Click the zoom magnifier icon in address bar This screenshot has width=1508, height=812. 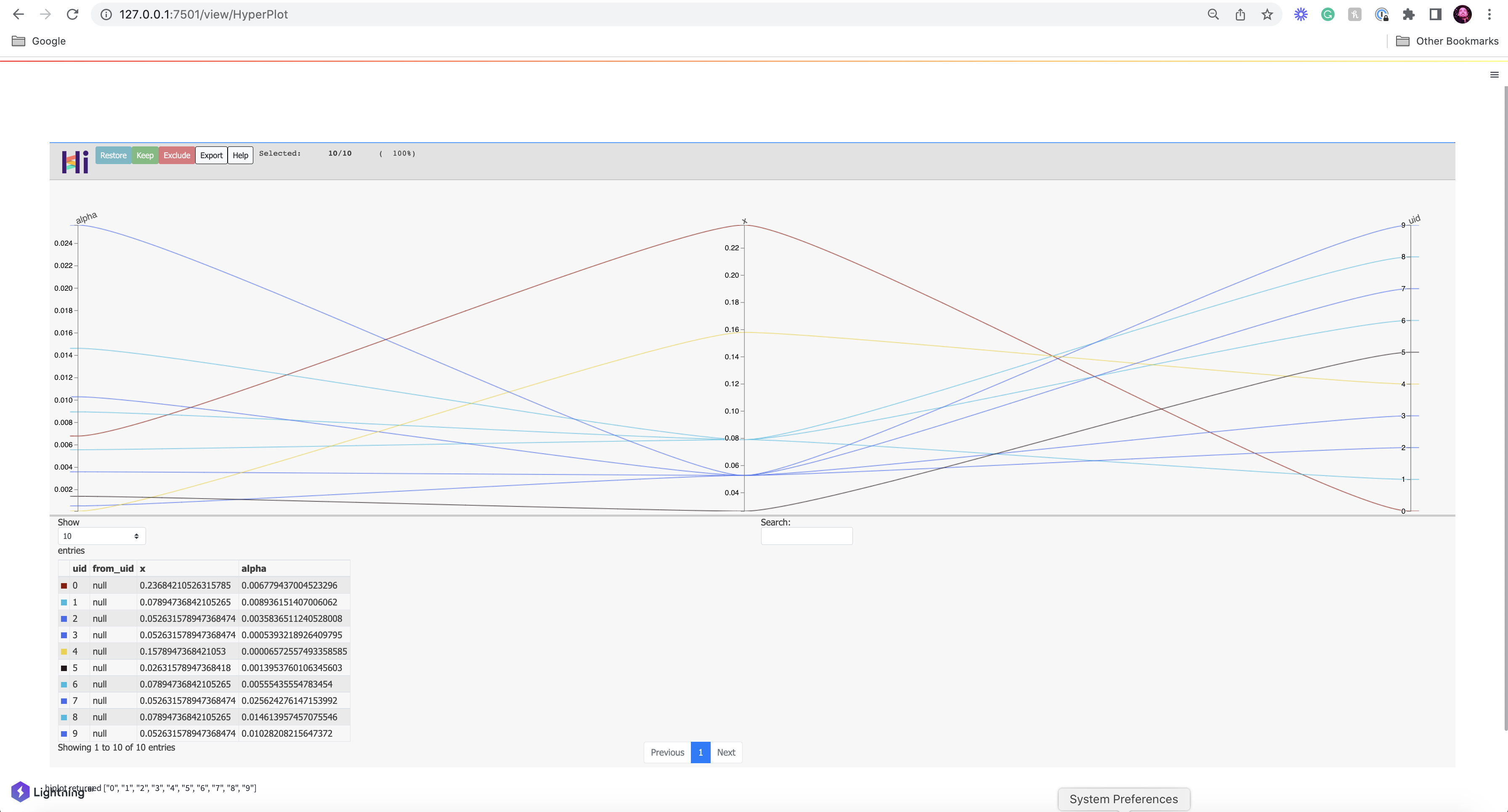pyautogui.click(x=1213, y=14)
